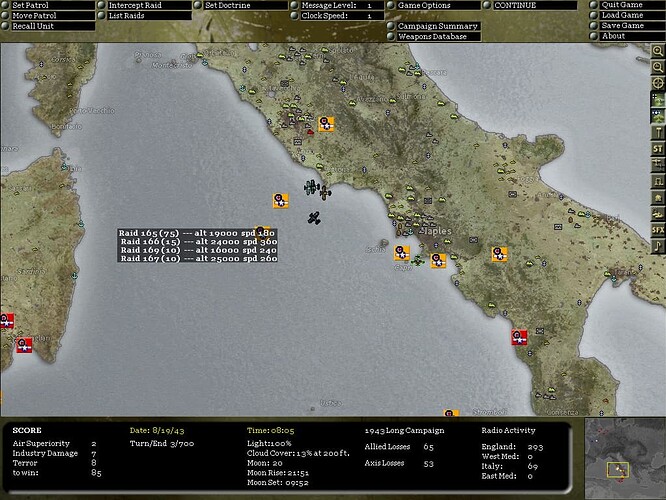Click the Axis Losses 53 entry
The width and height of the screenshot is (666, 500).
399,463
